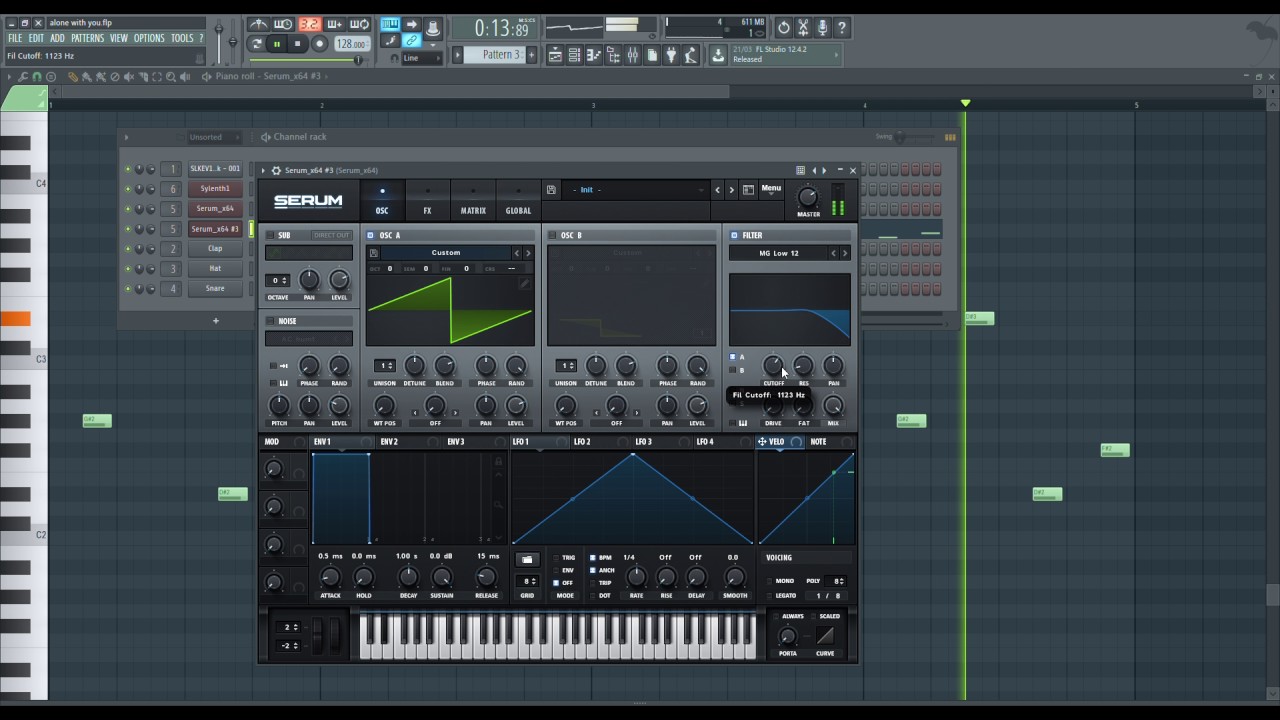The height and width of the screenshot is (720, 1280).
Task: Click the Snare channel button in channel rack
Action: click(215, 288)
